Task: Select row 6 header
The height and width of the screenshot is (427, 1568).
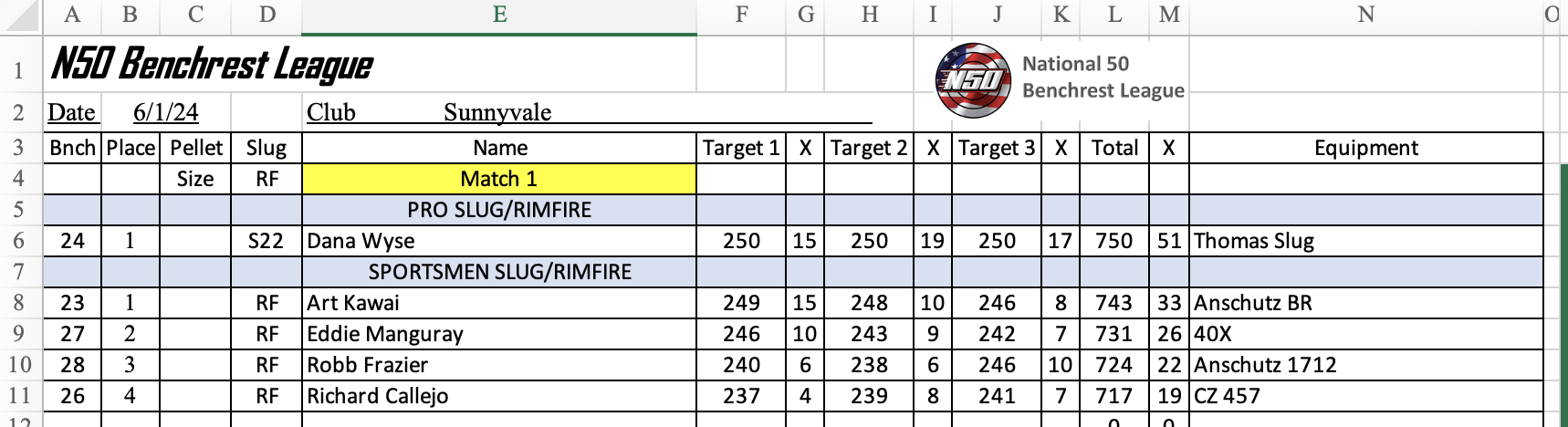Action: point(20,241)
